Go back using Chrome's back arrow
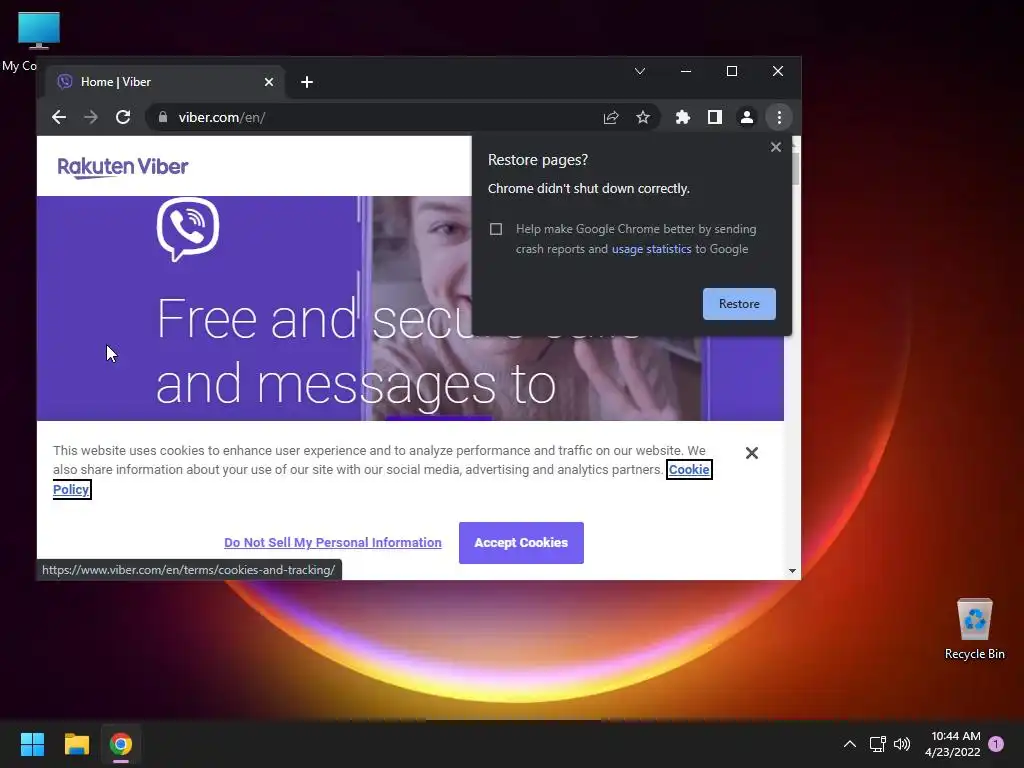The height and width of the screenshot is (768, 1024). click(x=59, y=118)
